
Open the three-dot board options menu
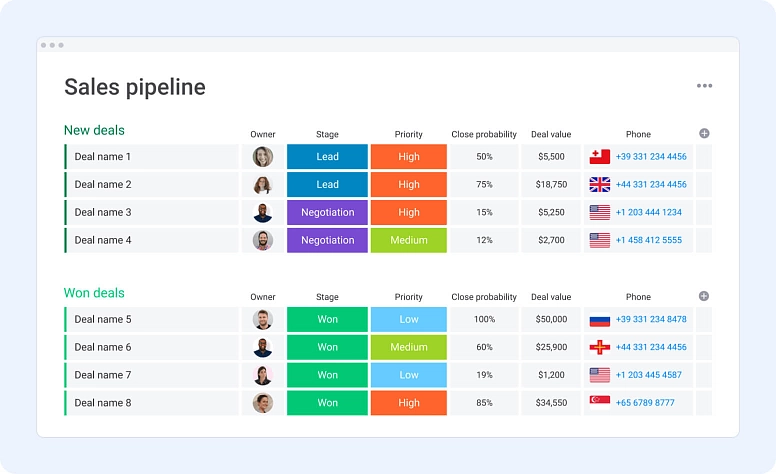click(705, 86)
